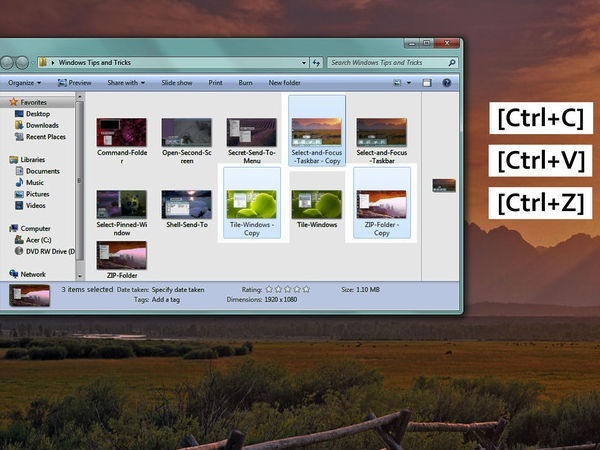Expand the Share with dropdown
This screenshot has height=450, width=600.
126,82
